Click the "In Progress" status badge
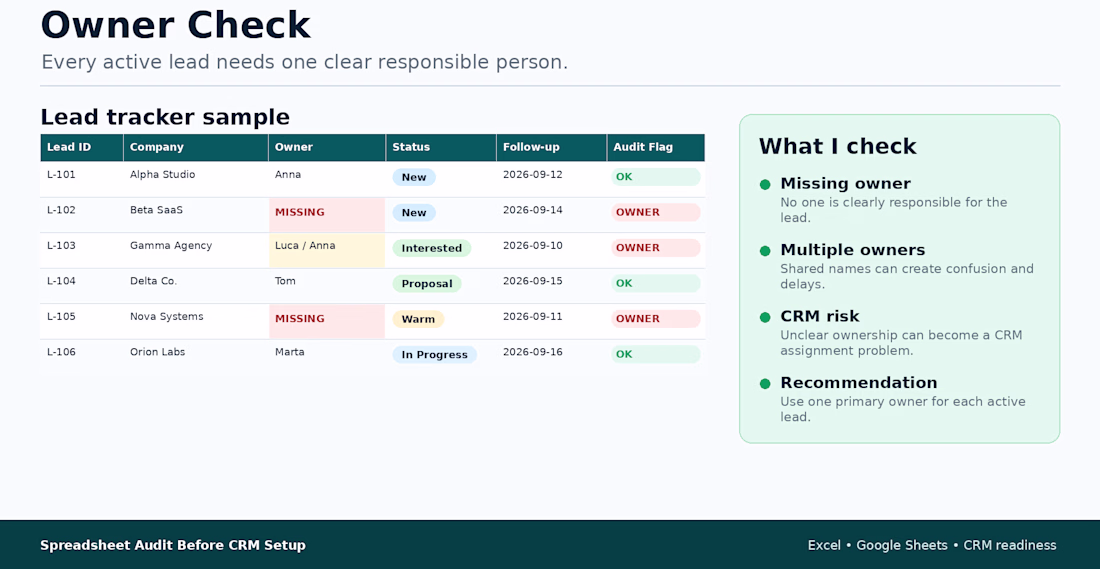This screenshot has height=569, width=1100. pos(434,355)
